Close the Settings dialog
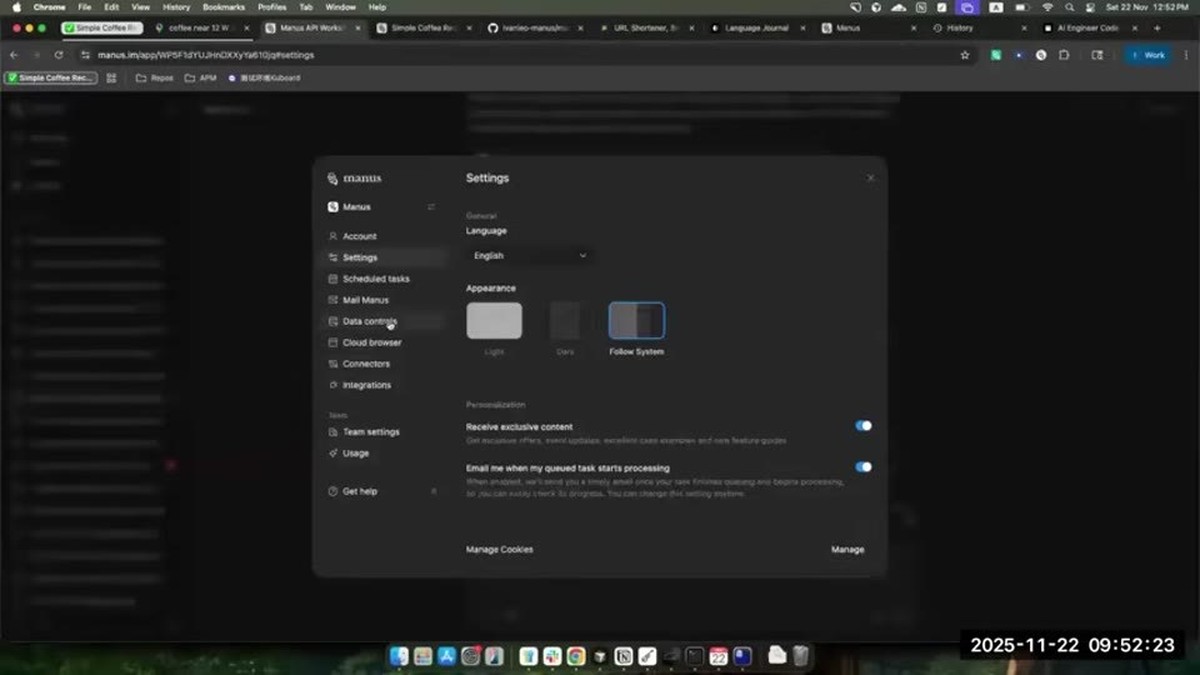Screen dimensions: 1200x675 click(870, 178)
